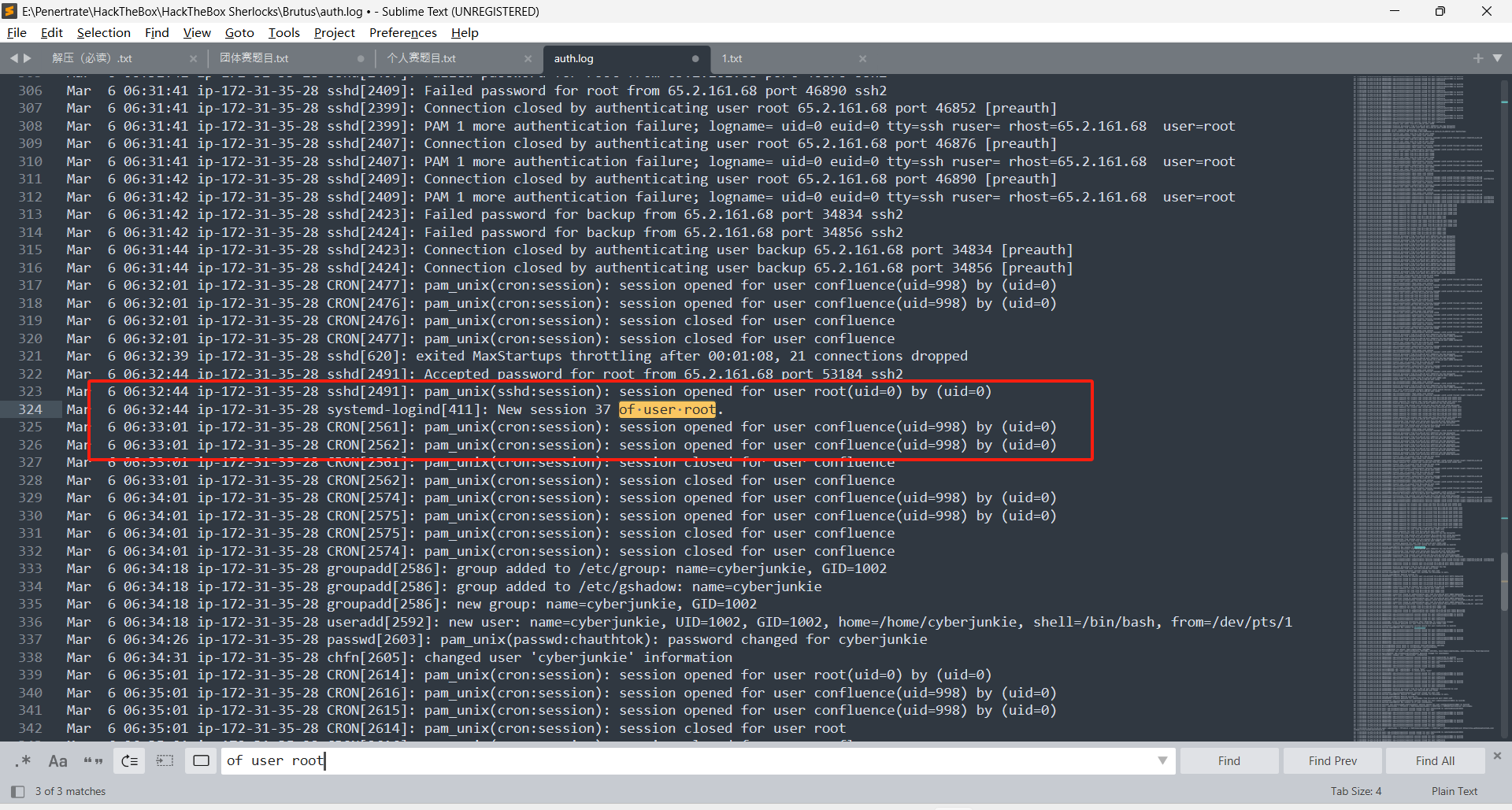Toggle whole word matching option
This screenshot has height=810, width=1512.
click(x=93, y=760)
